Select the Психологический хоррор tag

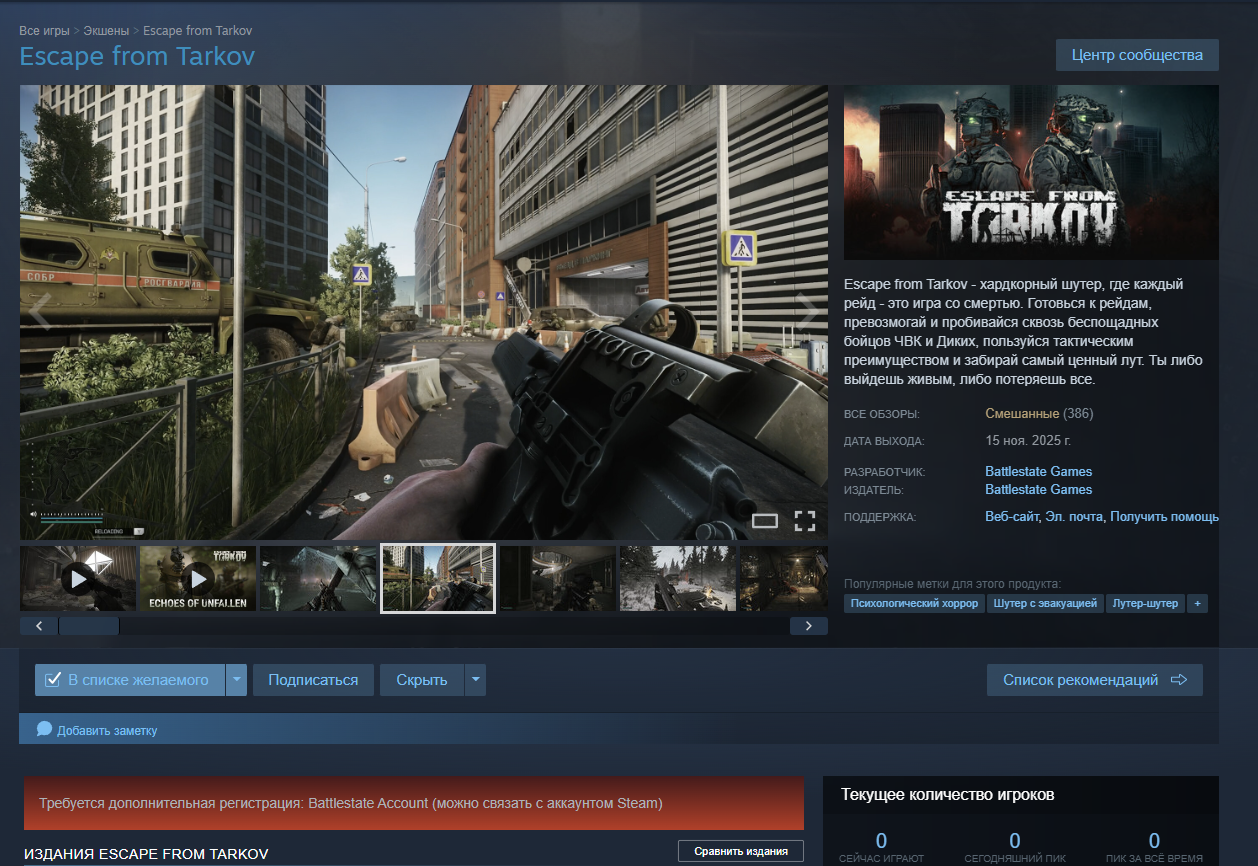tap(914, 603)
